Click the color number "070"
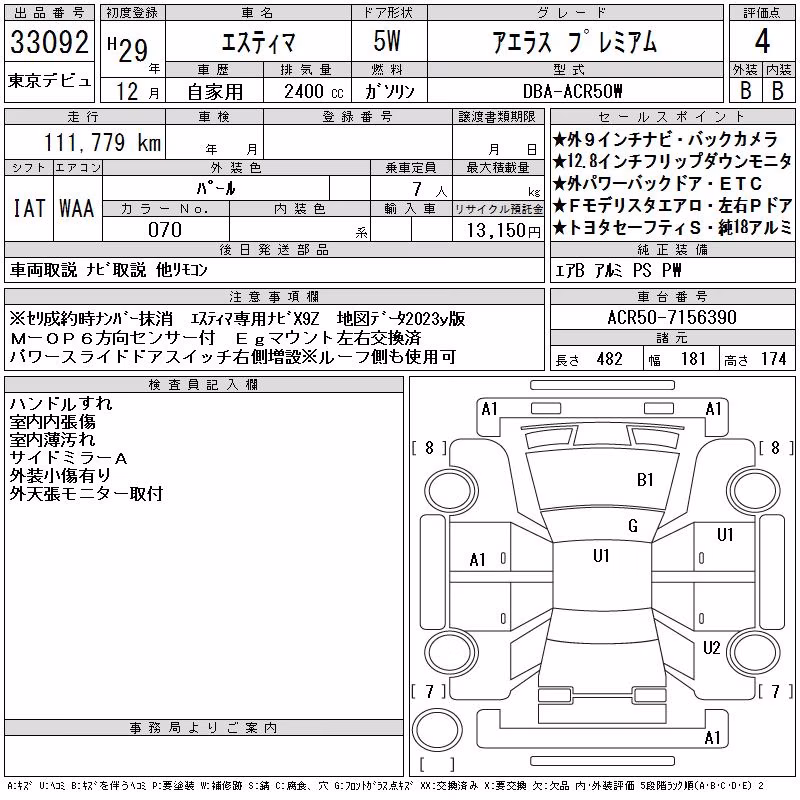The image size is (800, 800). click(165, 230)
